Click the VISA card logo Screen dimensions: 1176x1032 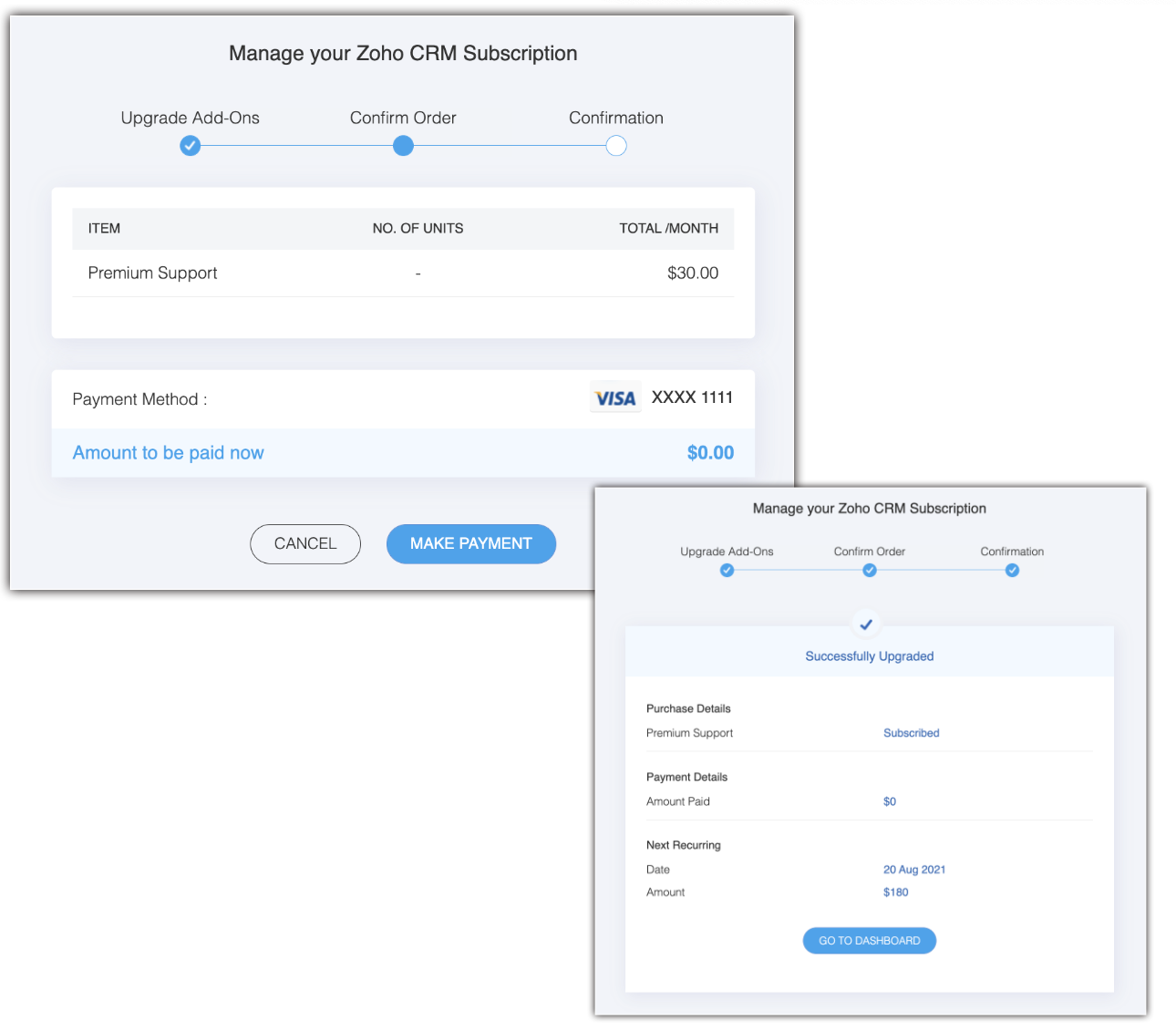pyautogui.click(x=615, y=397)
